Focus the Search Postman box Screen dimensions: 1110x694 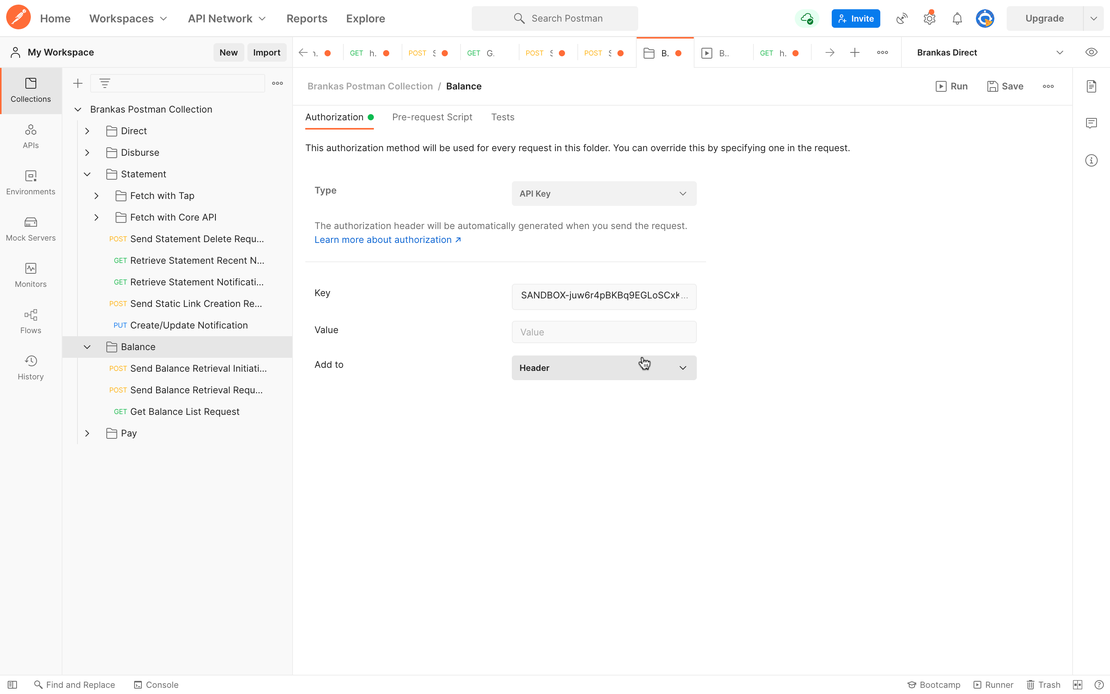(x=554, y=18)
